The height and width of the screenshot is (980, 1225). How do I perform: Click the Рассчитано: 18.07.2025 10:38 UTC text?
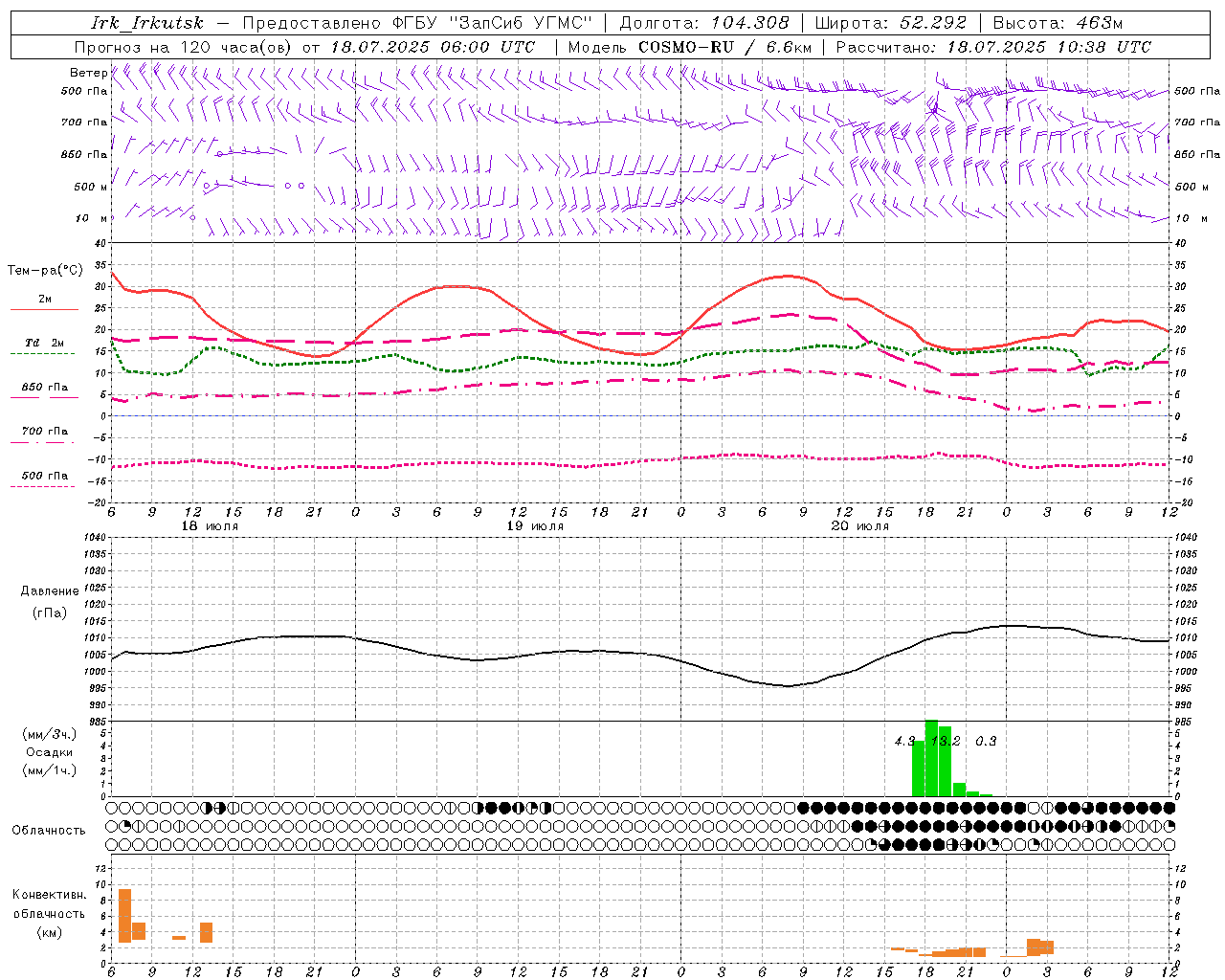993,47
